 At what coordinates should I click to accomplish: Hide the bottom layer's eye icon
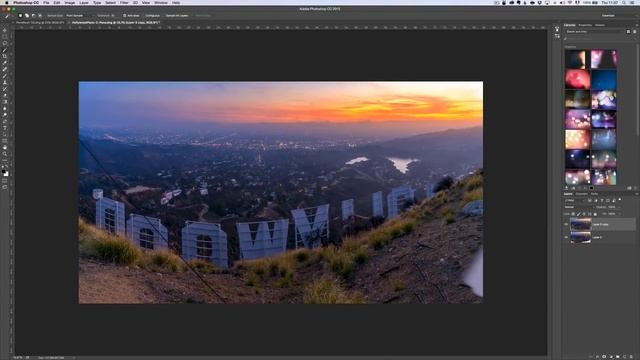pyautogui.click(x=566, y=237)
